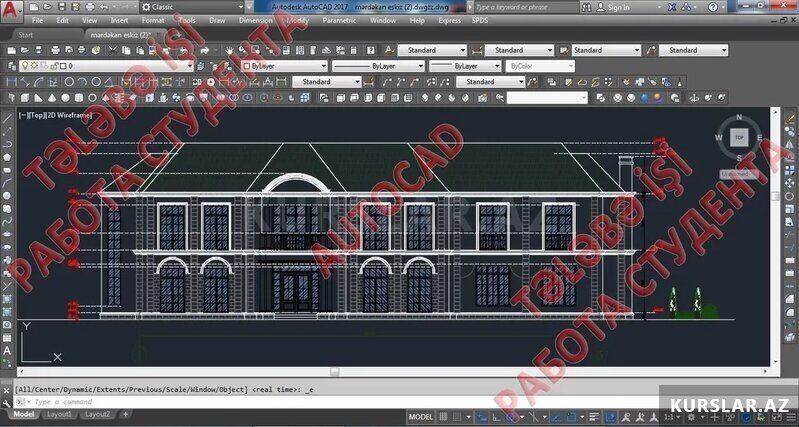This screenshot has height=427, width=799.
Task: Switch to the Layout1 tab
Action: [x=59, y=414]
